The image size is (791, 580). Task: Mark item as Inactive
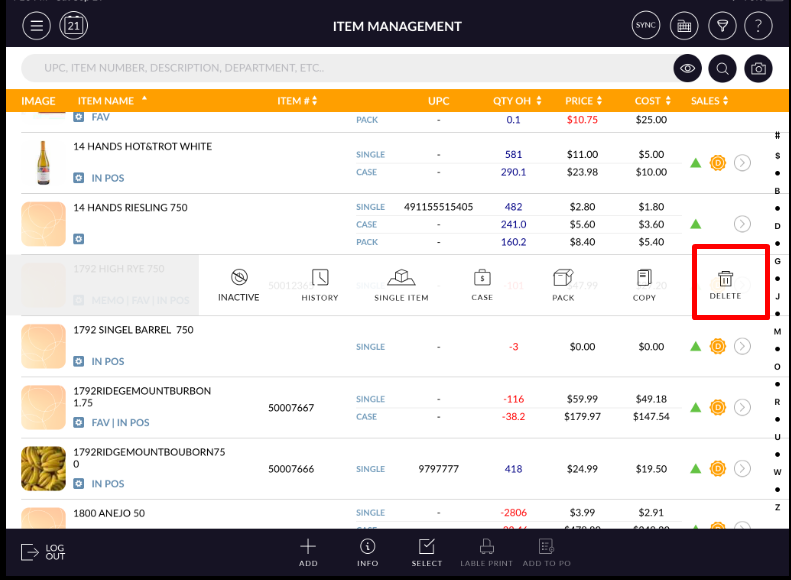(239, 285)
